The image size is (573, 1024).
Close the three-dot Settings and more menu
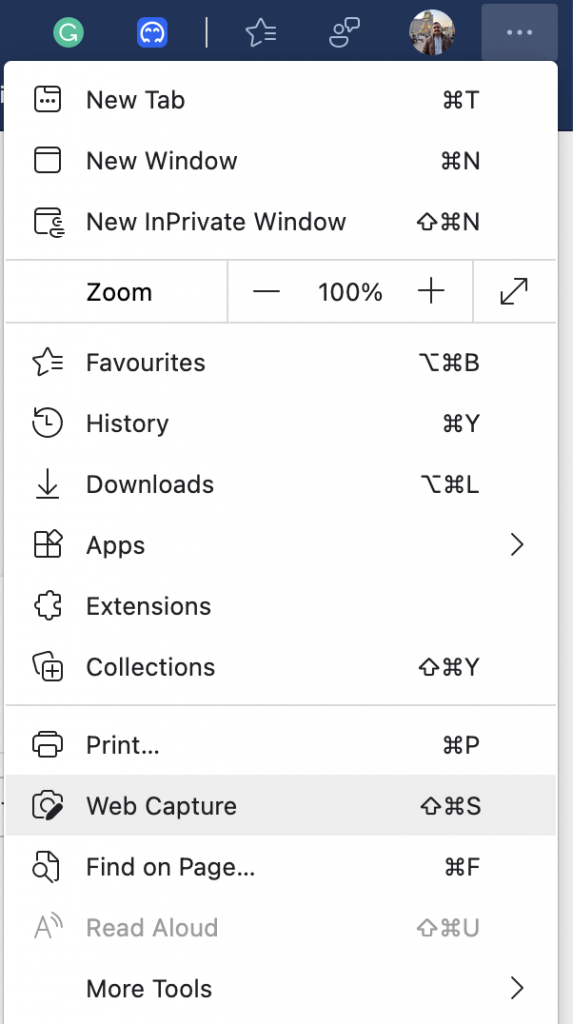point(519,32)
